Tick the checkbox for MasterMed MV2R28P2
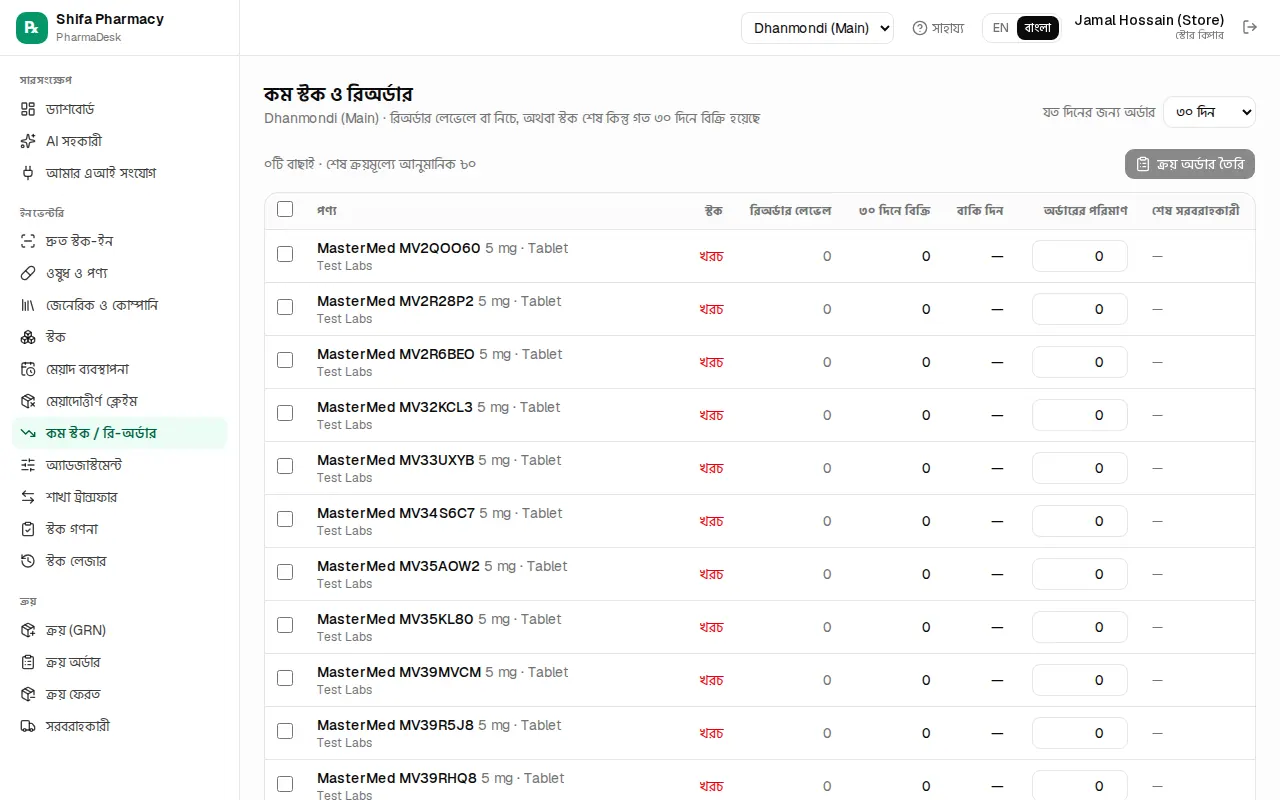 (x=285, y=307)
